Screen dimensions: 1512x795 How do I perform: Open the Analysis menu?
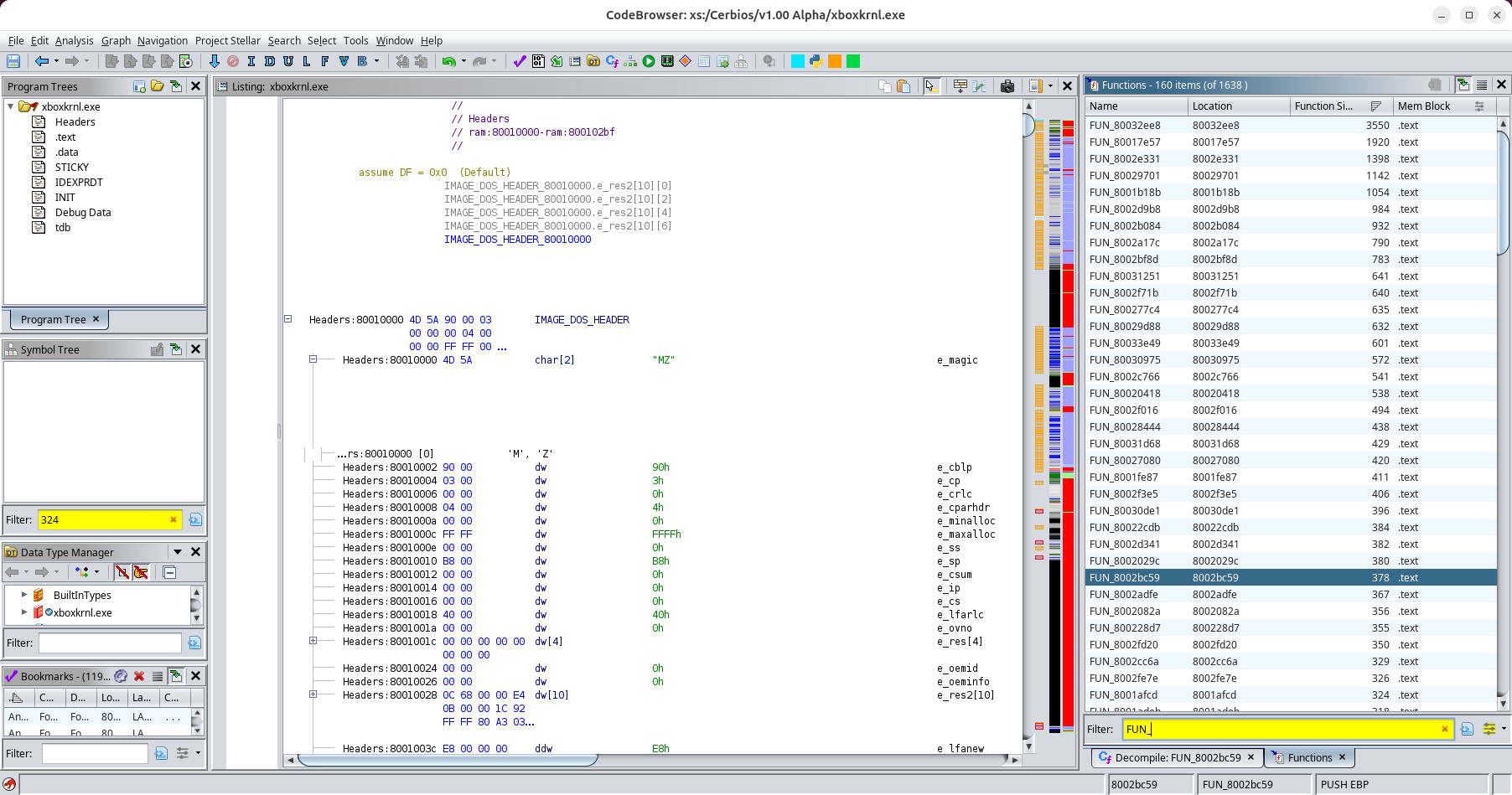(x=74, y=40)
